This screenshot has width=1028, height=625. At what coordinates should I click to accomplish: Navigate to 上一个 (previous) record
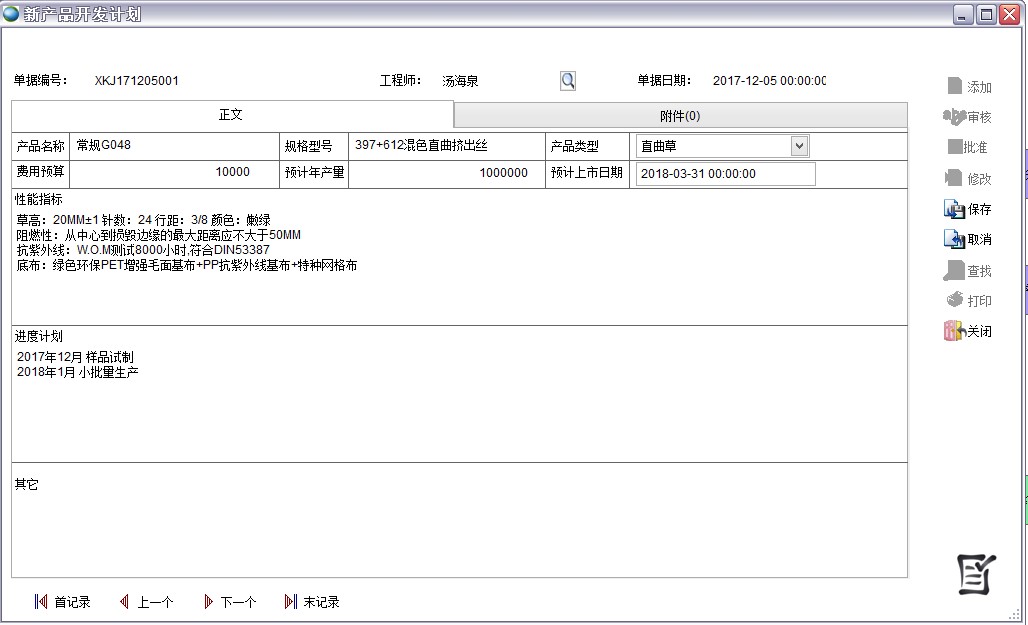146,602
